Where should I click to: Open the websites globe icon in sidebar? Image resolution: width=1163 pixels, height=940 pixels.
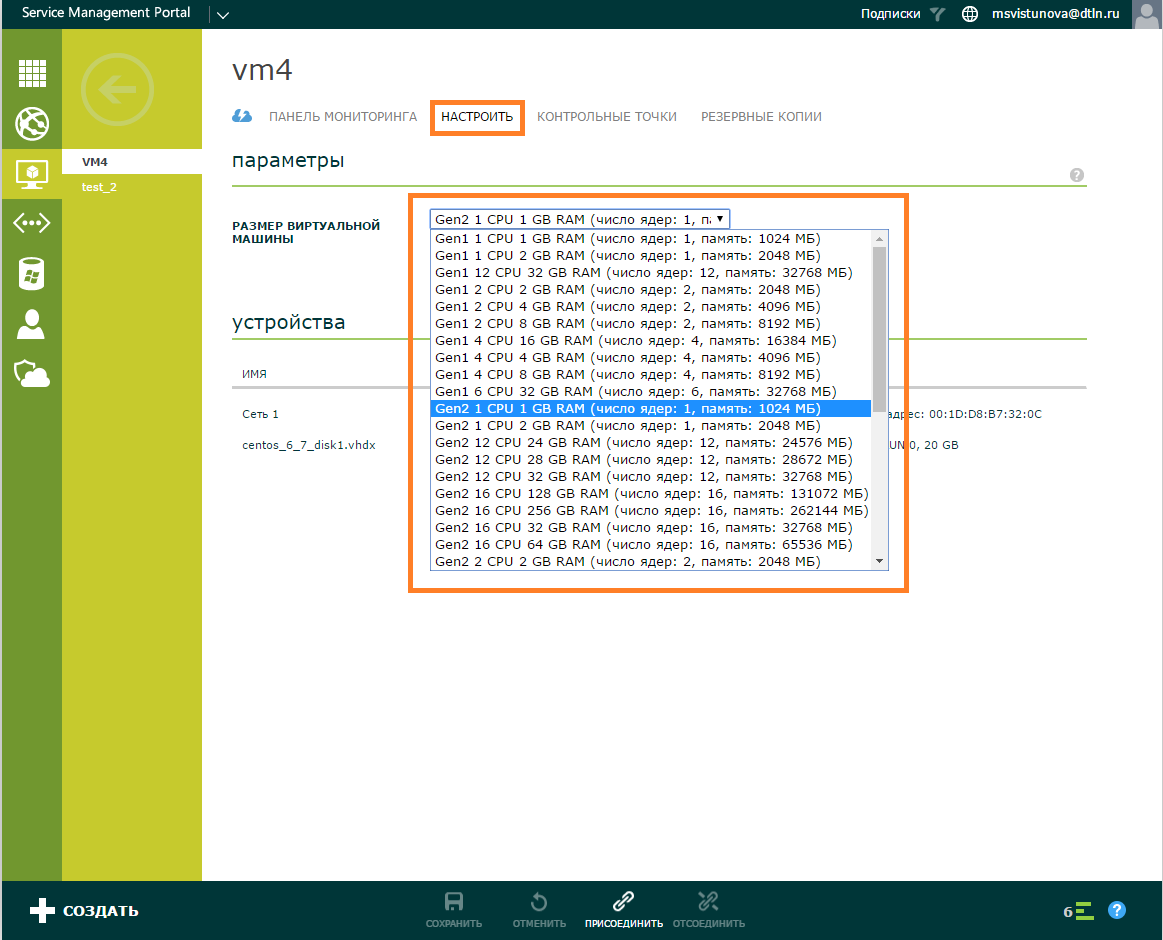[32, 125]
